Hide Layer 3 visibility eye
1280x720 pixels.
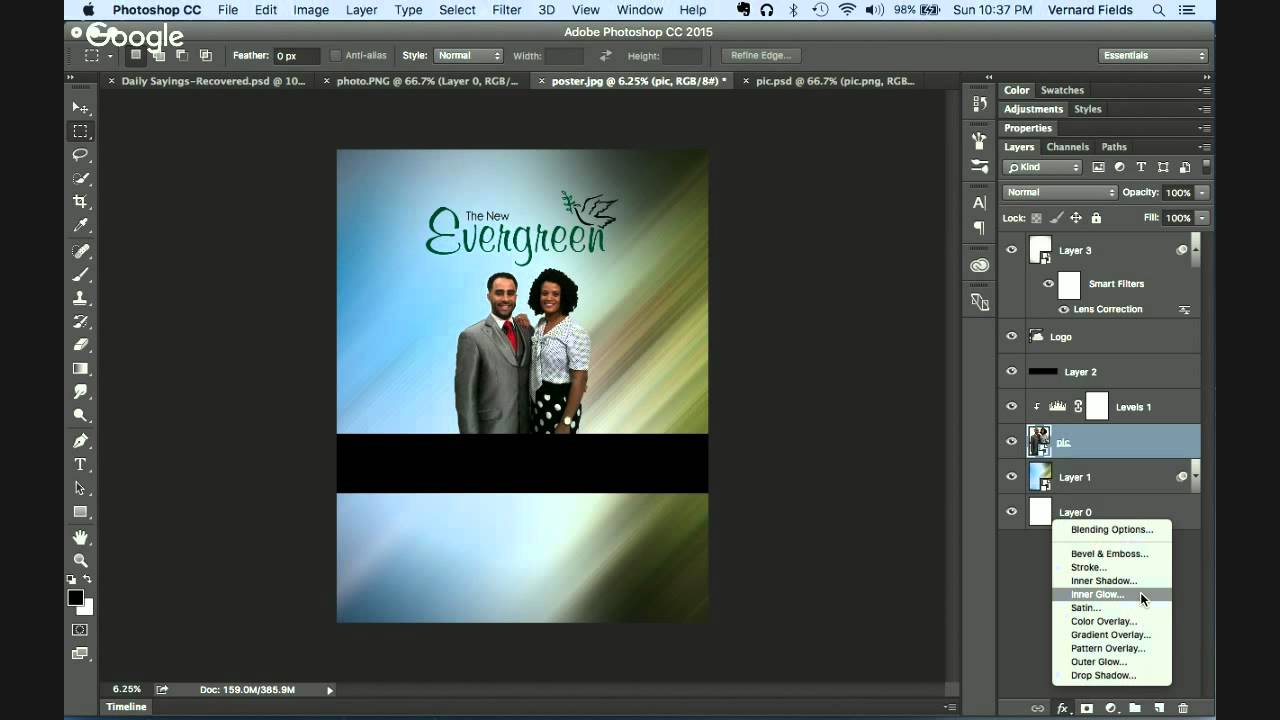pyautogui.click(x=1011, y=250)
